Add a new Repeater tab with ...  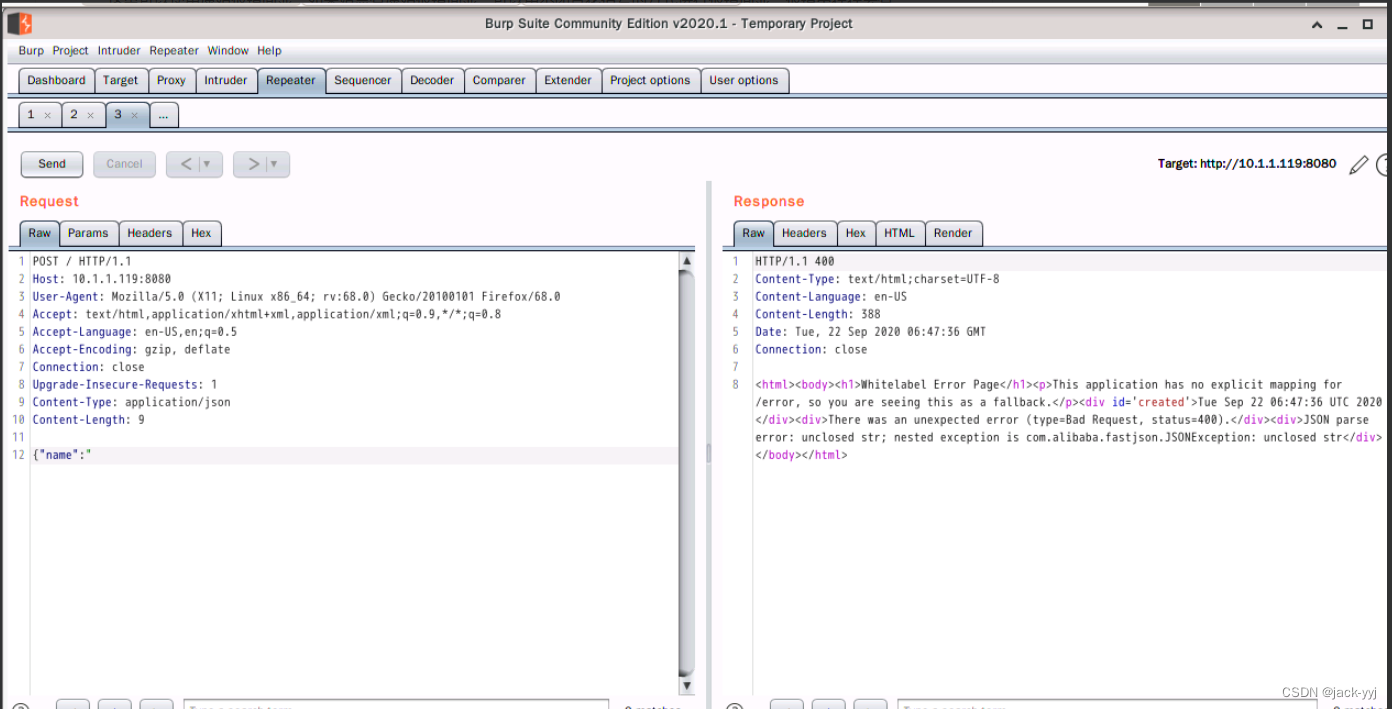tap(164, 116)
